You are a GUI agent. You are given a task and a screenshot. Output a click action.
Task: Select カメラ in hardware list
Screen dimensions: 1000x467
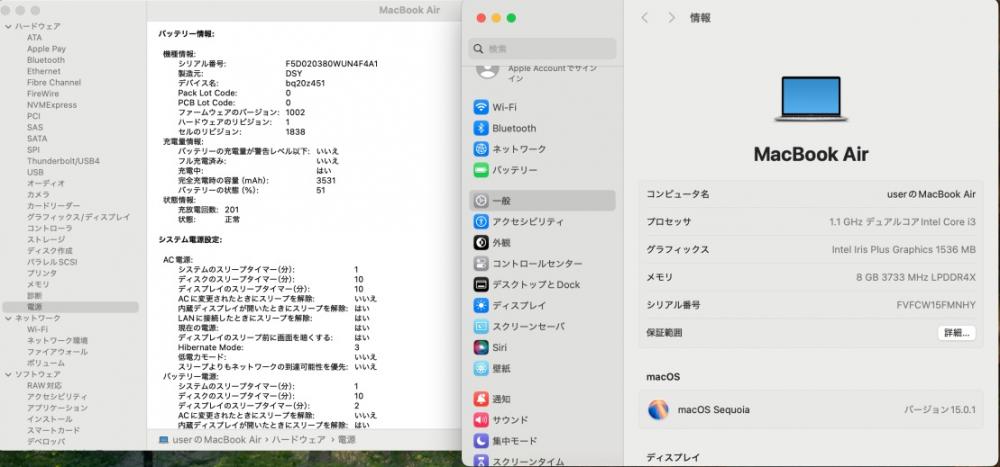coord(38,195)
